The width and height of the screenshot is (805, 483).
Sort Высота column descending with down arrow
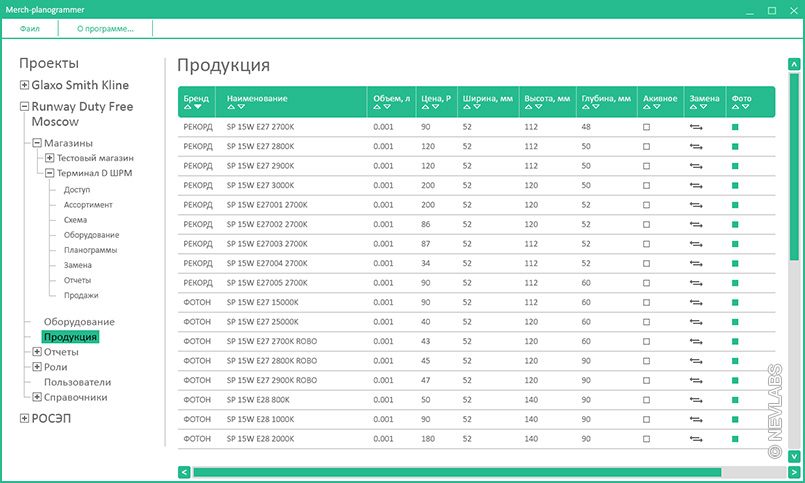539,107
